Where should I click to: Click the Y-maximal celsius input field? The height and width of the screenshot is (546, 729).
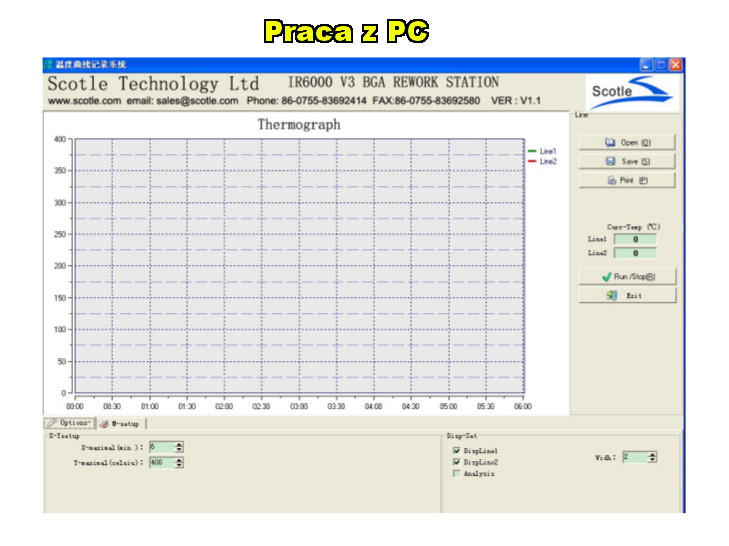click(162, 462)
